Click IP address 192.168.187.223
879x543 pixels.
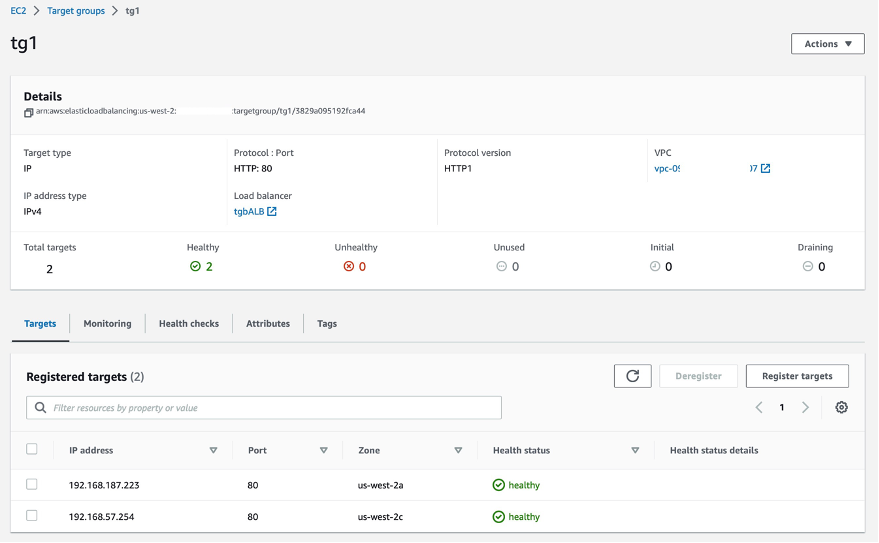click(104, 485)
